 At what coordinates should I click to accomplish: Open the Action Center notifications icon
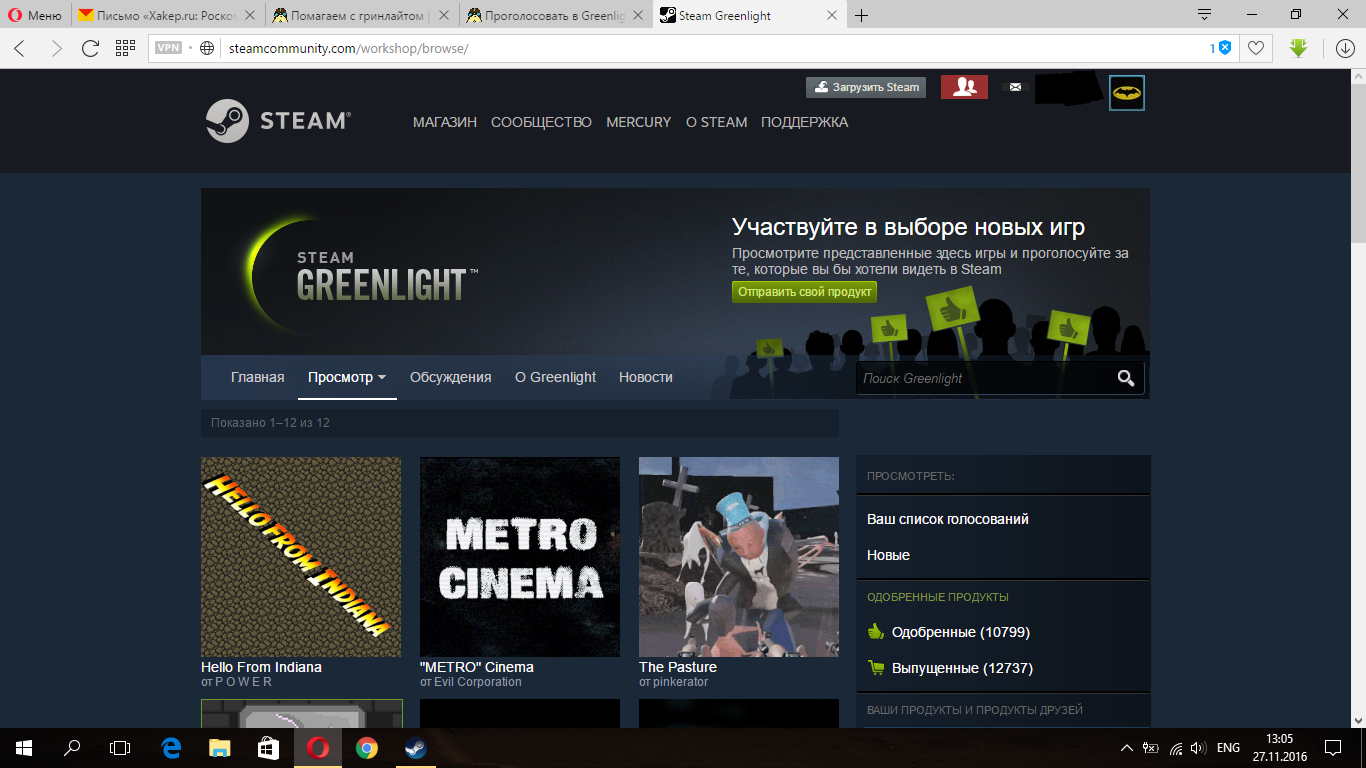coord(1333,748)
